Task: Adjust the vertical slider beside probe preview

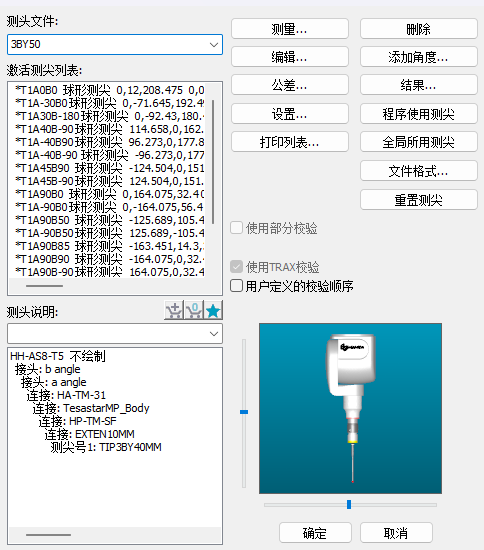Action: (x=244, y=412)
